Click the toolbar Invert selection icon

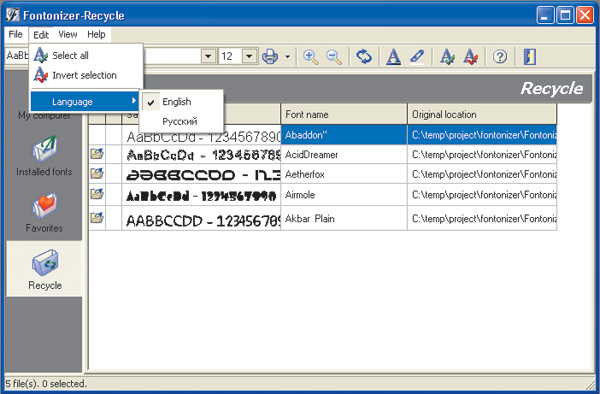pyautogui.click(x=471, y=57)
